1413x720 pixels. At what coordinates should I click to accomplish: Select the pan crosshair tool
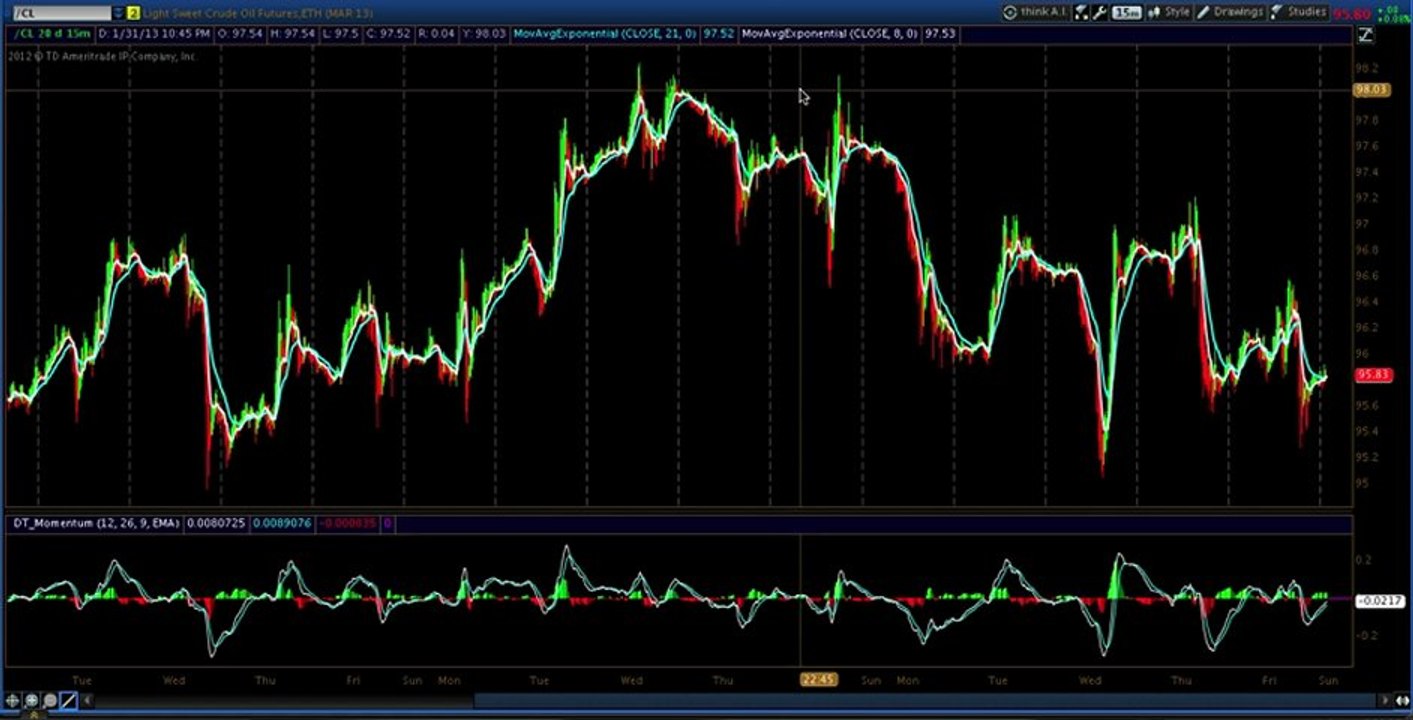[x=13, y=701]
